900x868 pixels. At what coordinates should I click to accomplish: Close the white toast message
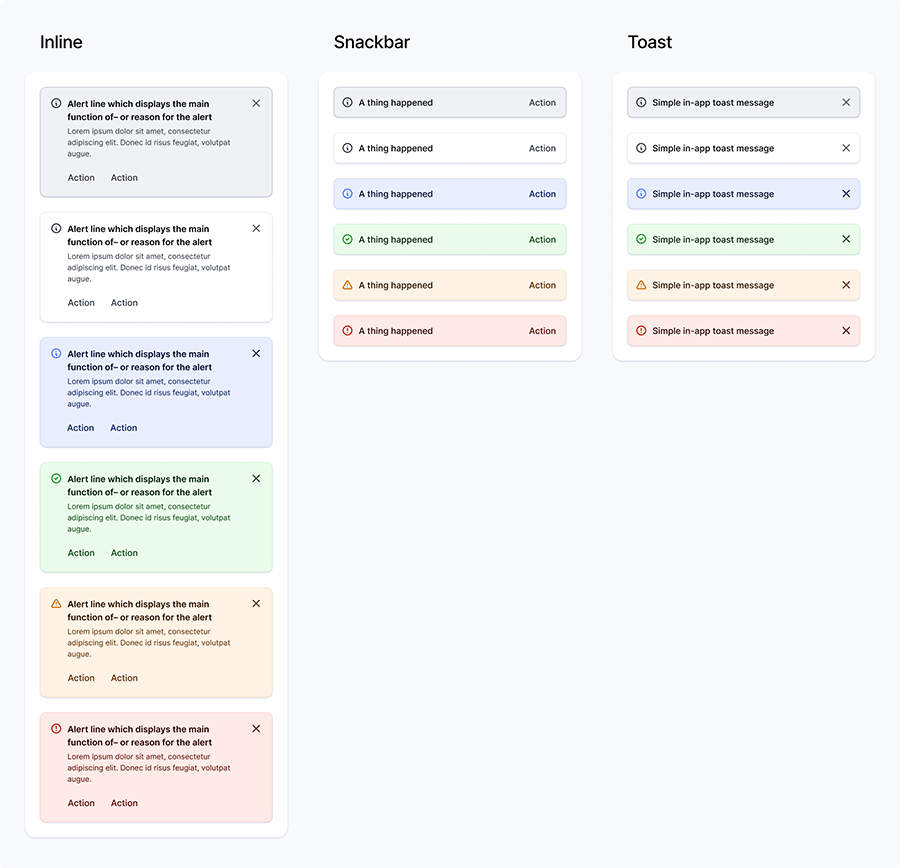[846, 148]
